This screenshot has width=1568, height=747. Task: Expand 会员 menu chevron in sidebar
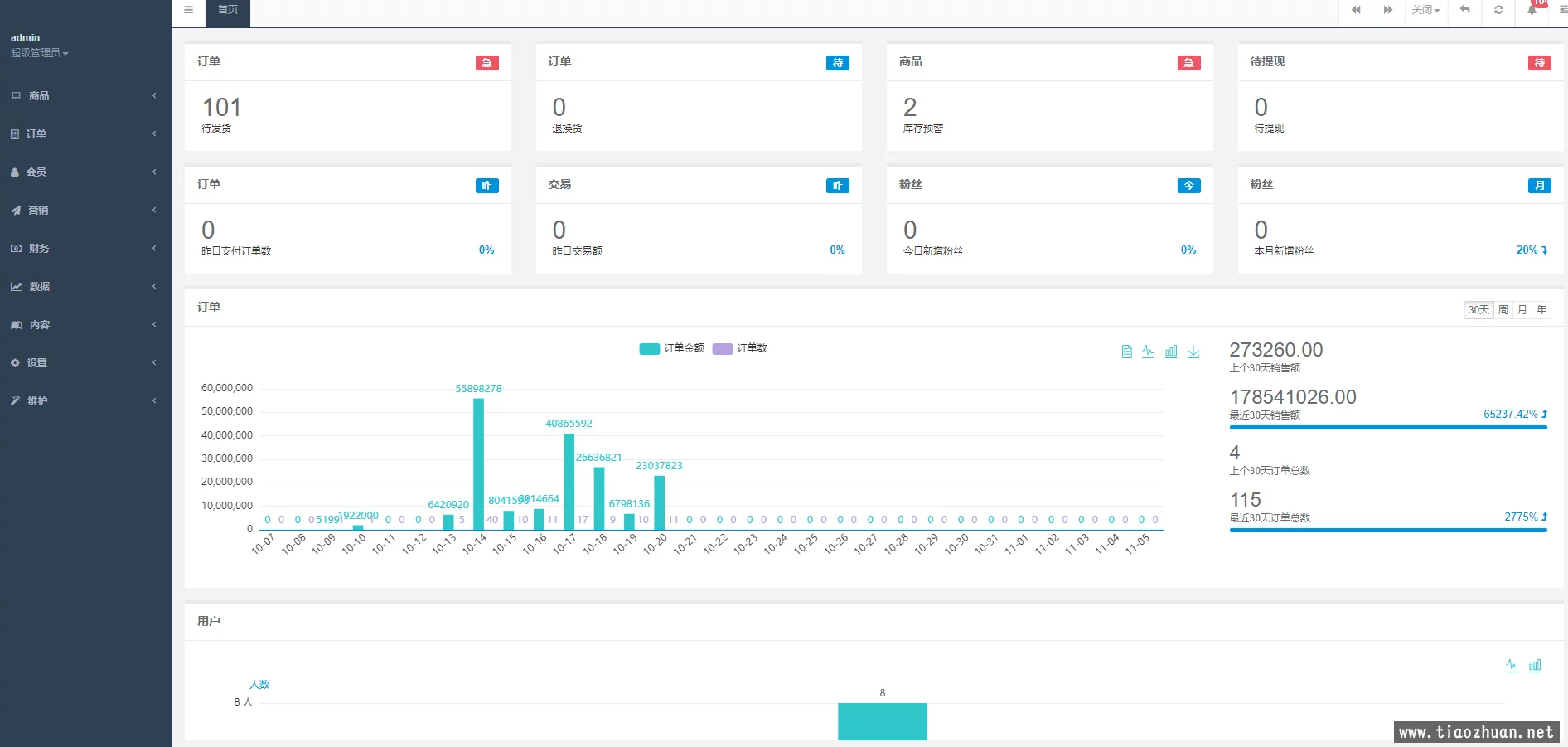[154, 172]
